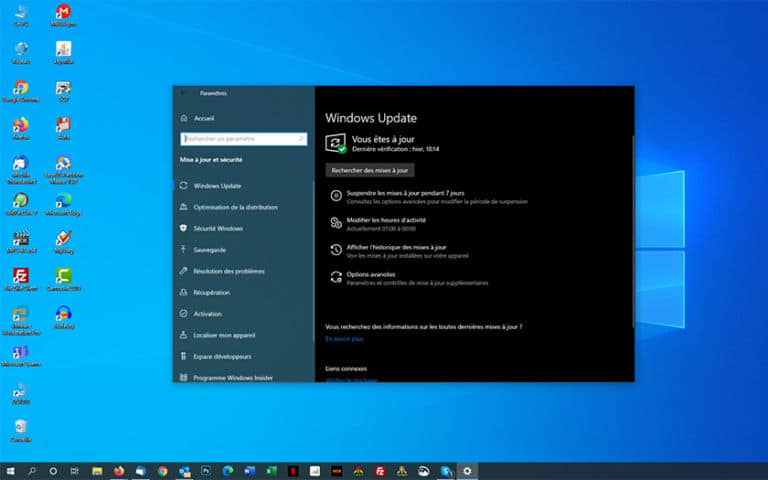Click the Récupération icon in sidebar
The image size is (768, 480).
coord(183,292)
